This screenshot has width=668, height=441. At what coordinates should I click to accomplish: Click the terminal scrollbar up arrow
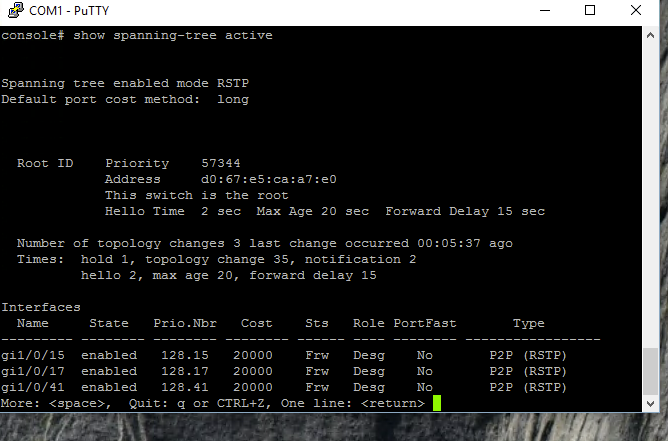pos(650,36)
